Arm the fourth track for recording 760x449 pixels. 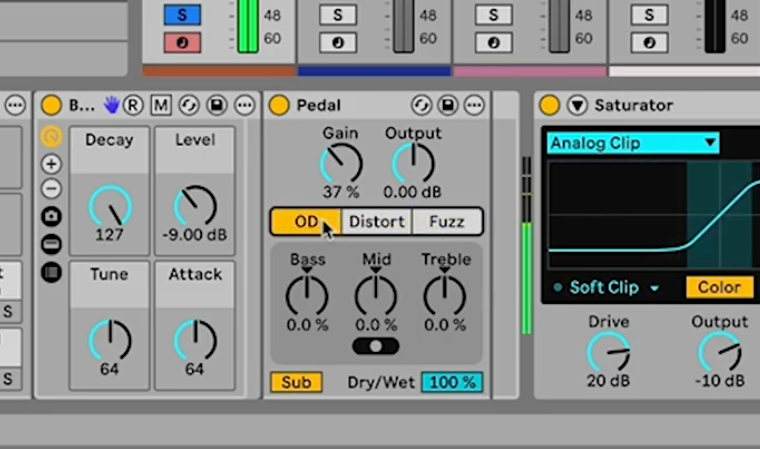[649, 43]
